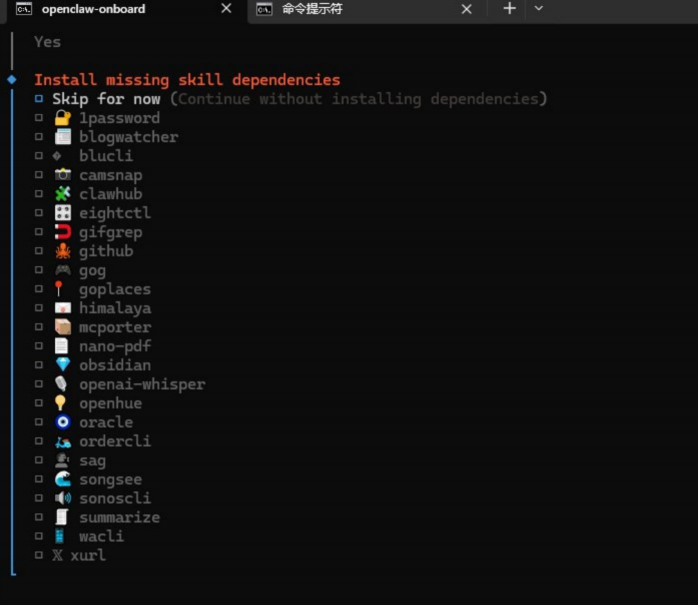
Task: Select the nano-pdf skill label
Action: [x=115, y=346]
